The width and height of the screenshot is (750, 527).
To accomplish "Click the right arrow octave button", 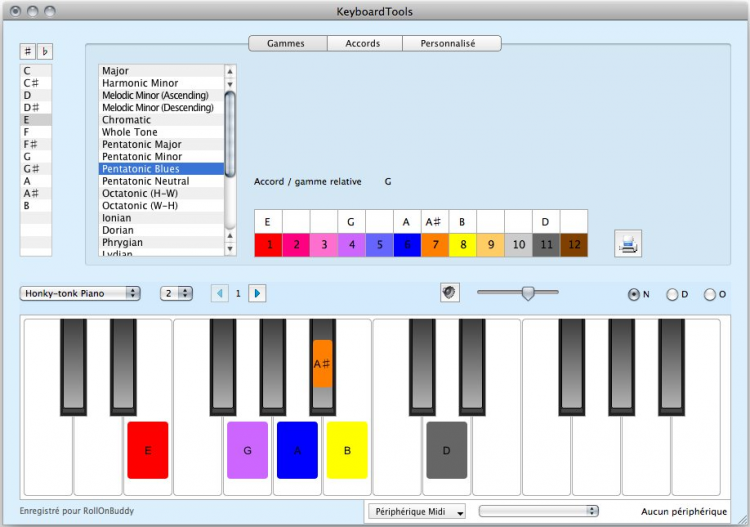I will 257,293.
